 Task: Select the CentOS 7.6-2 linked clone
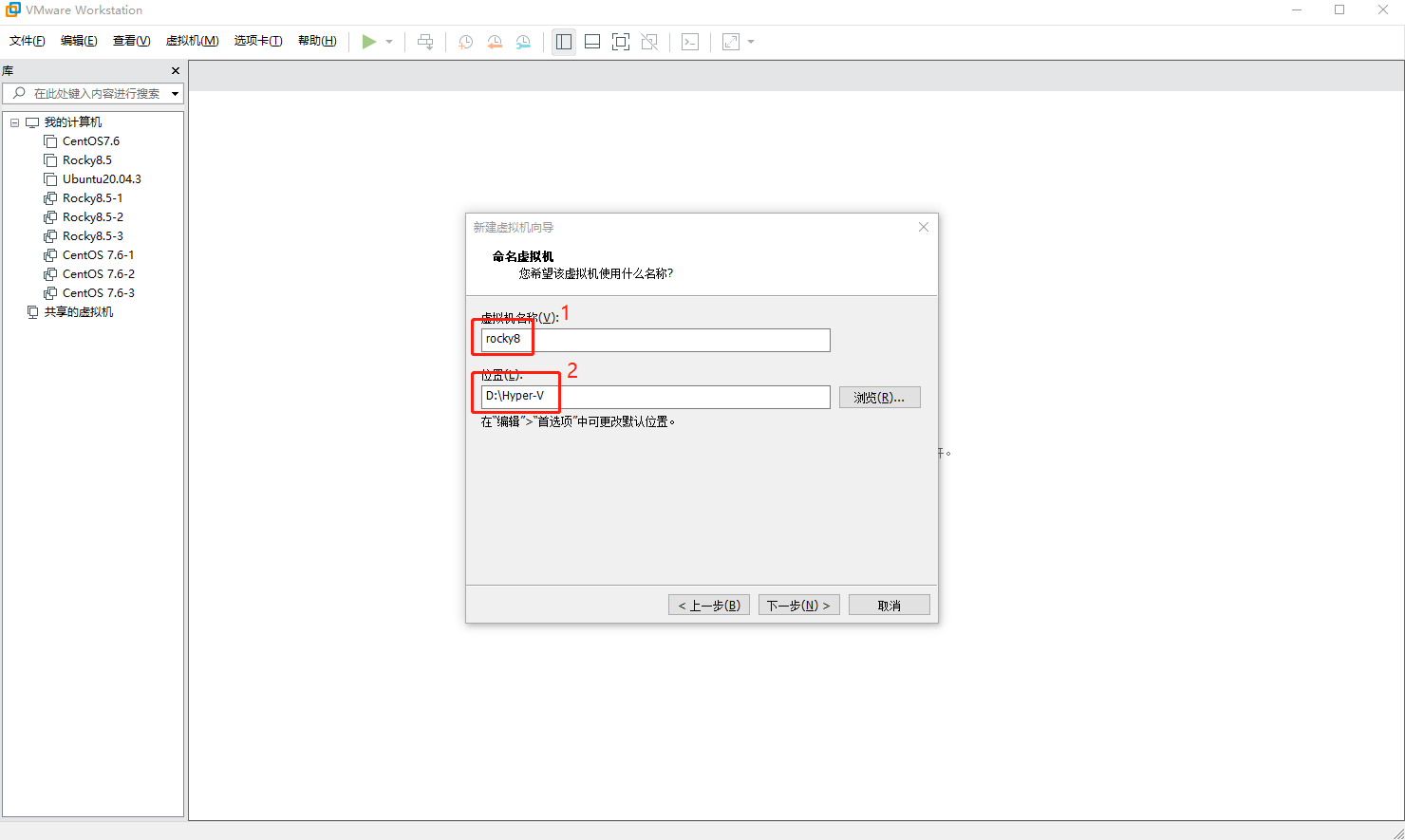click(x=99, y=274)
